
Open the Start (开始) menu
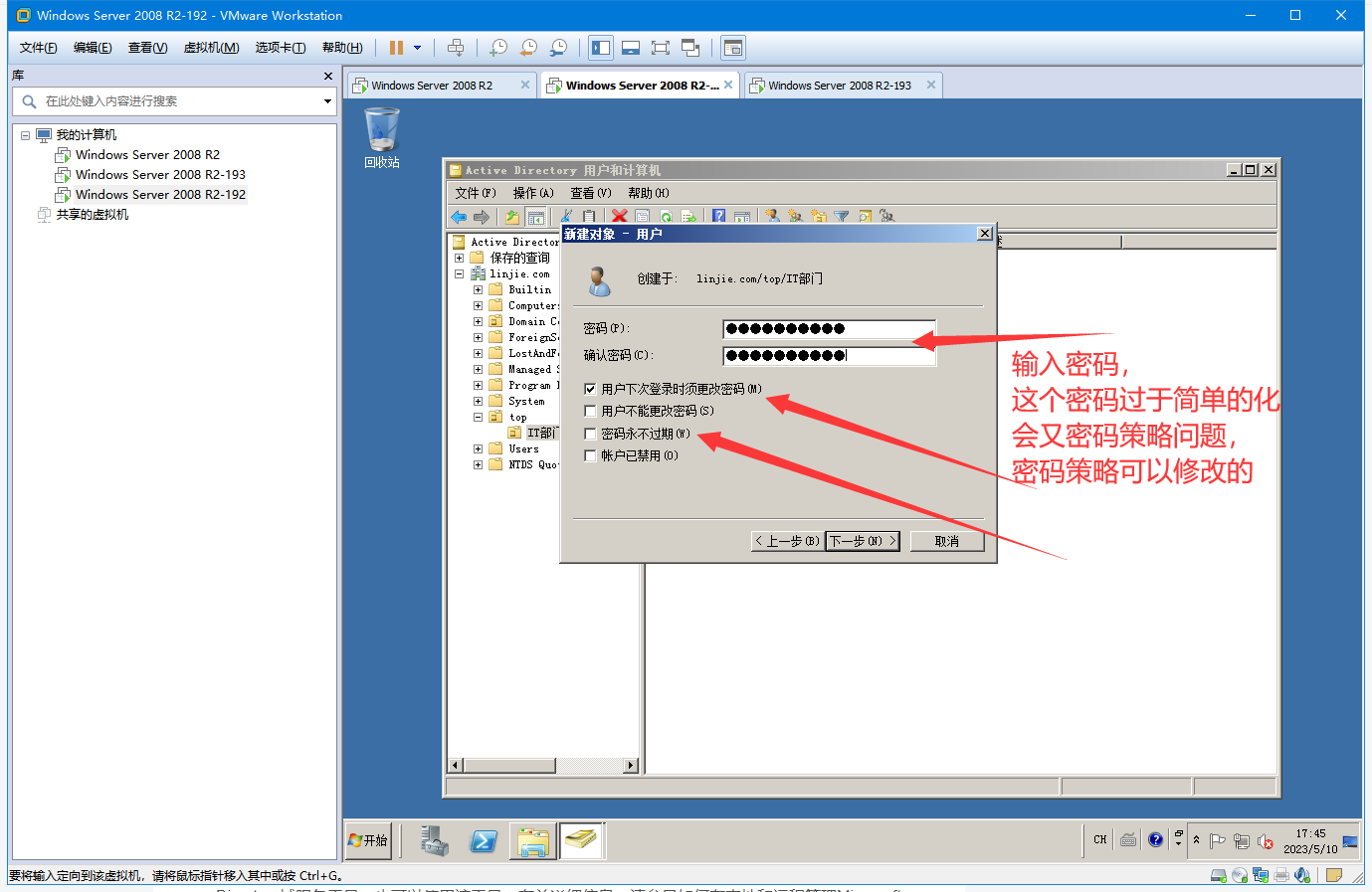pos(368,840)
